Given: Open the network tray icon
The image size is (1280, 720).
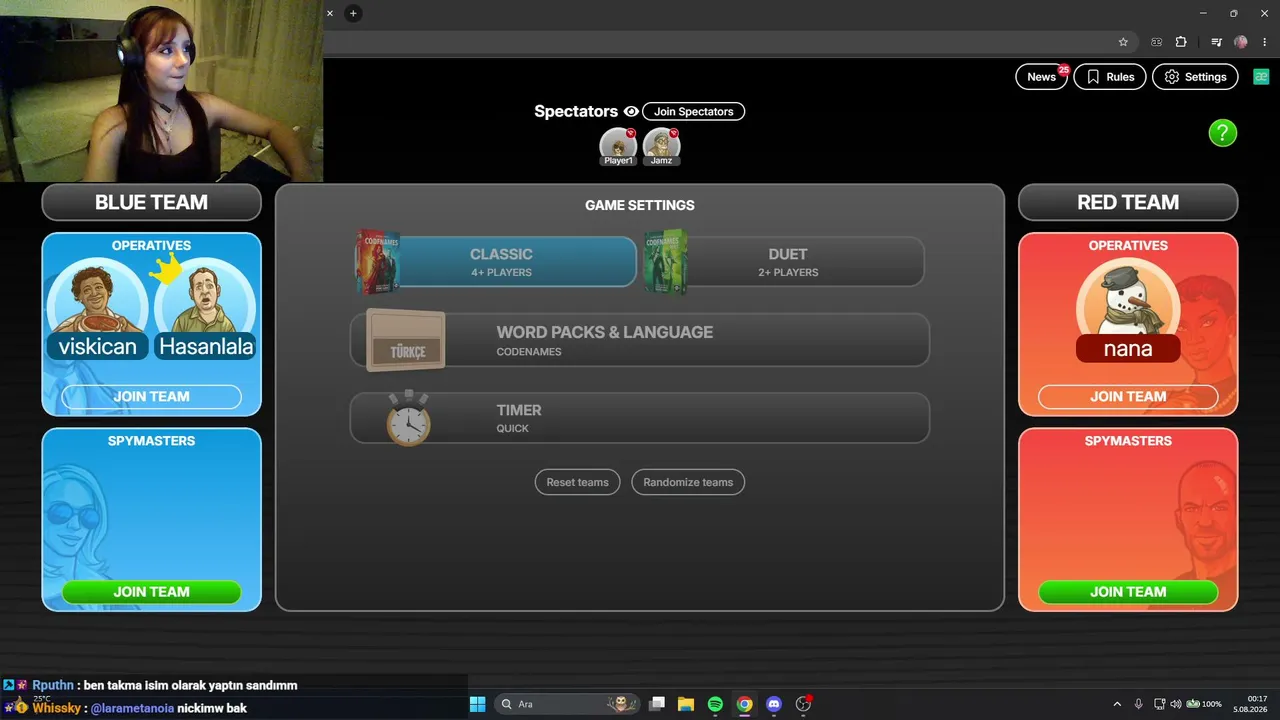Looking at the screenshot, I should click(1159, 704).
